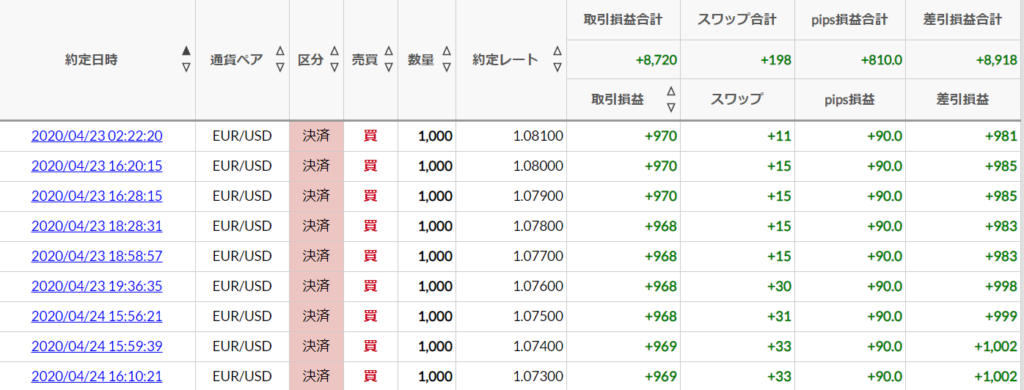This screenshot has width=1024, height=390.
Task: Sort 売買 column ascending via up arrow
Action: 388,51
